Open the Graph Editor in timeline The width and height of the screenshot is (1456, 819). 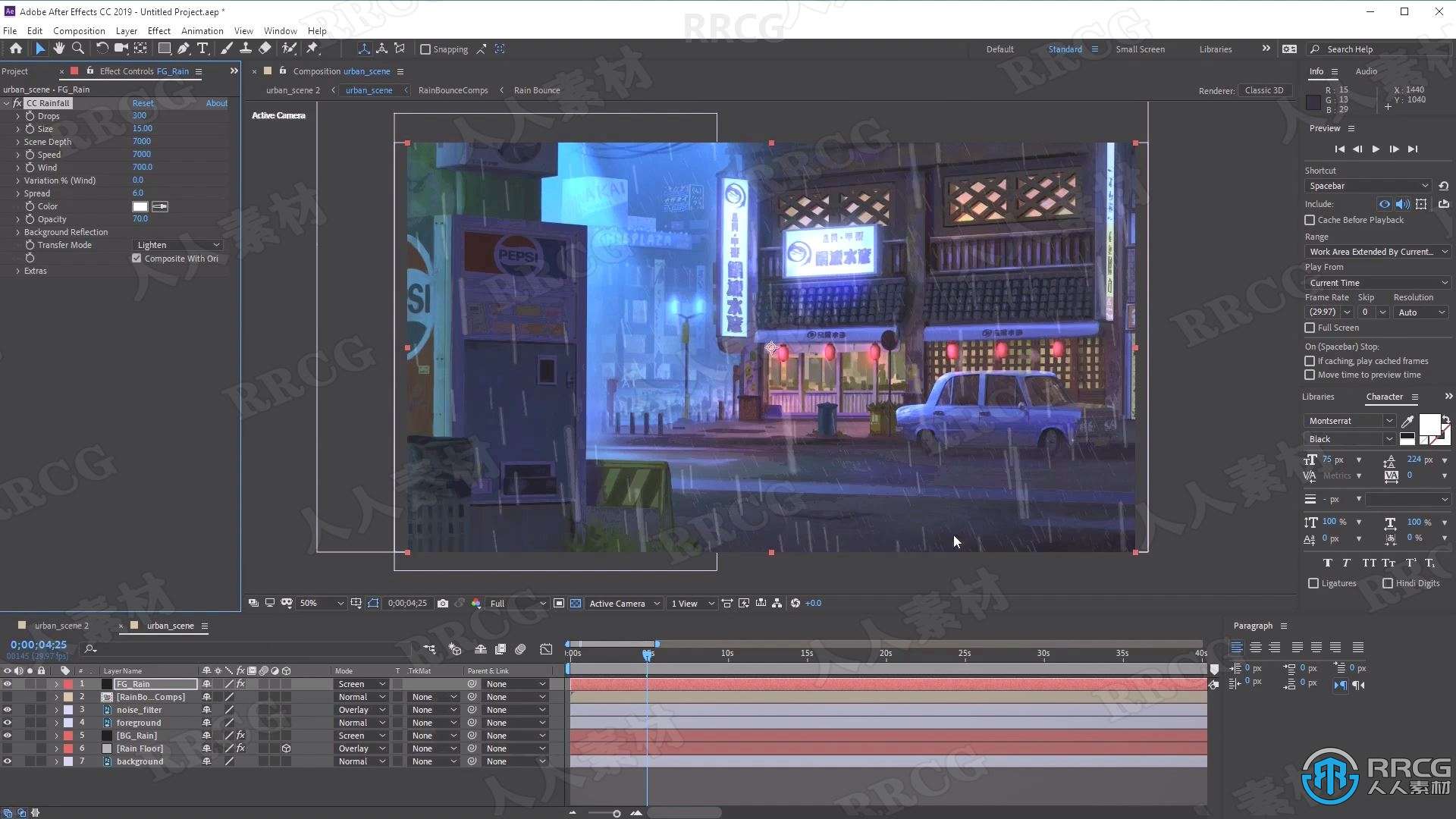(546, 649)
